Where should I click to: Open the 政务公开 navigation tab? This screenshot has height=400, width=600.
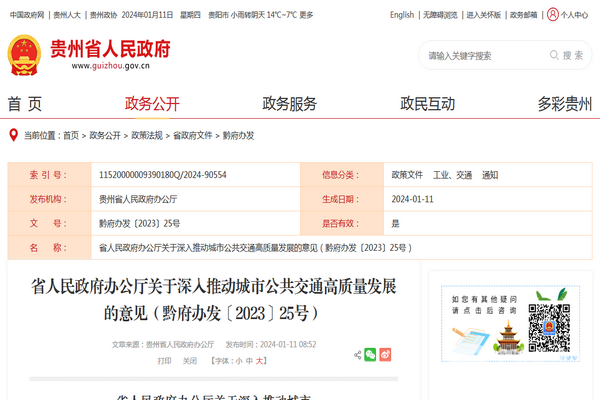(152, 104)
